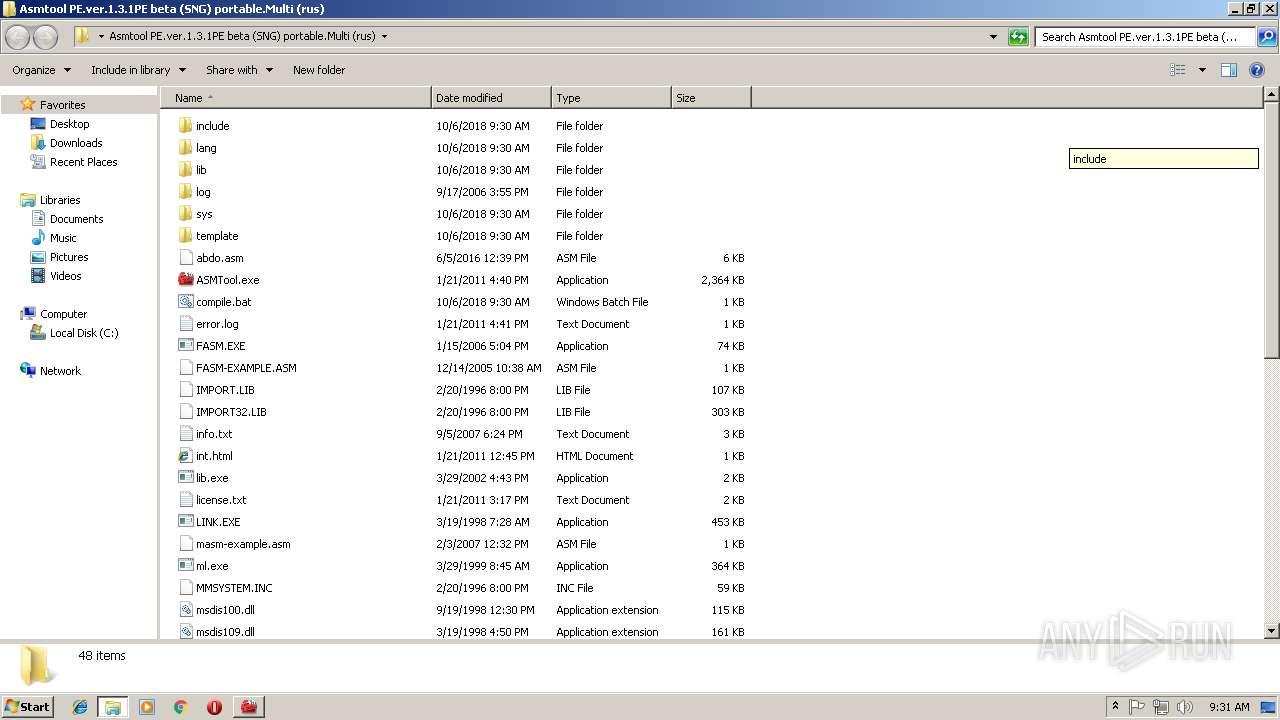Screen dimensions: 1280x720
Task: Sort by the Name column header
Action: click(x=295, y=98)
